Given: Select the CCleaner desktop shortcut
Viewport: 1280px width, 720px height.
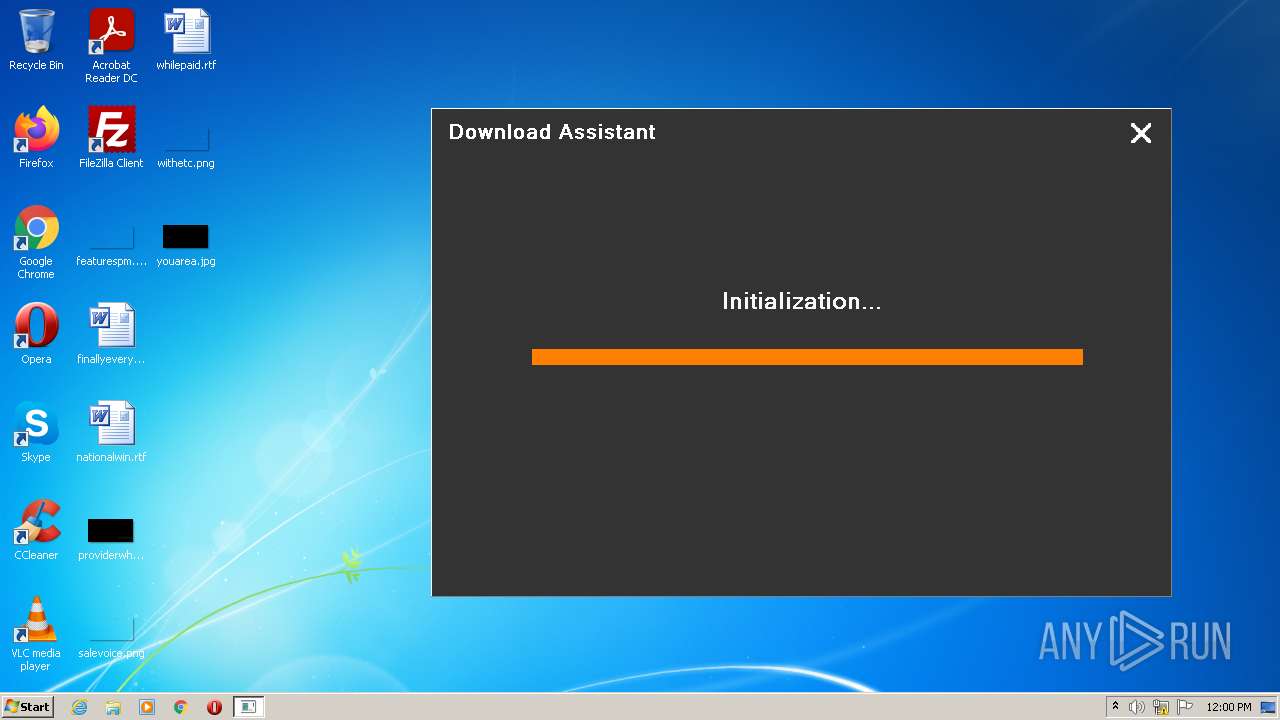Looking at the screenshot, I should pyautogui.click(x=36, y=530).
